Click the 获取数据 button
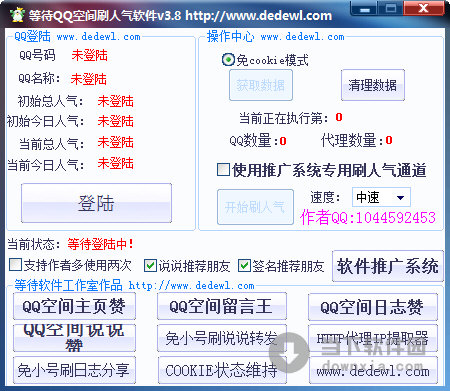This screenshot has height=391, width=450. point(261,85)
